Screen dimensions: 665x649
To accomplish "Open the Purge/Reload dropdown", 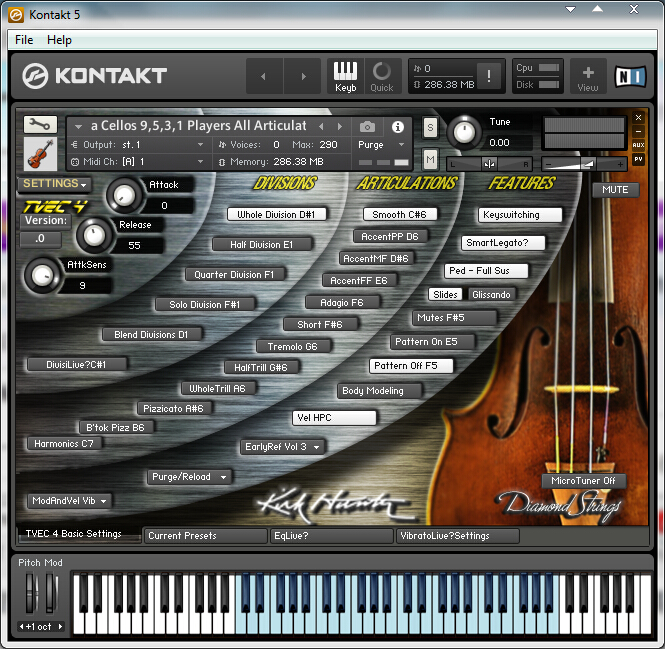I will point(189,477).
